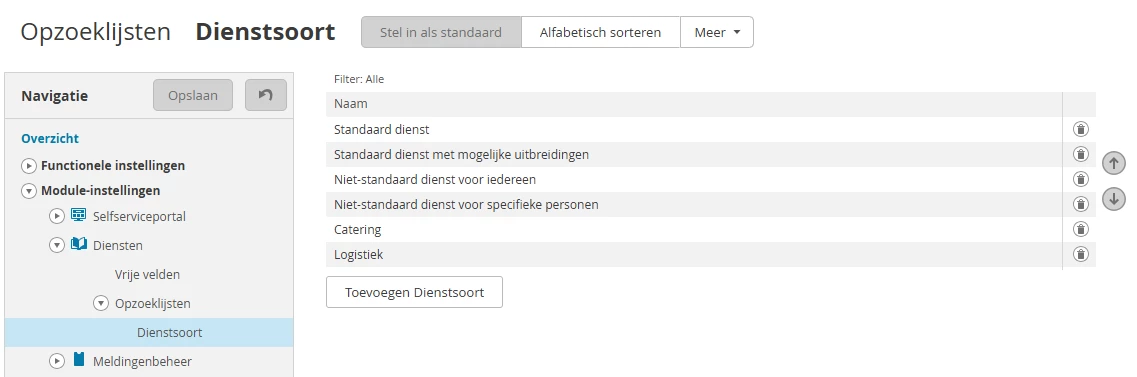1137x377 pixels.
Task: Select Vrije velden in the navigation tree
Action: pos(147,275)
